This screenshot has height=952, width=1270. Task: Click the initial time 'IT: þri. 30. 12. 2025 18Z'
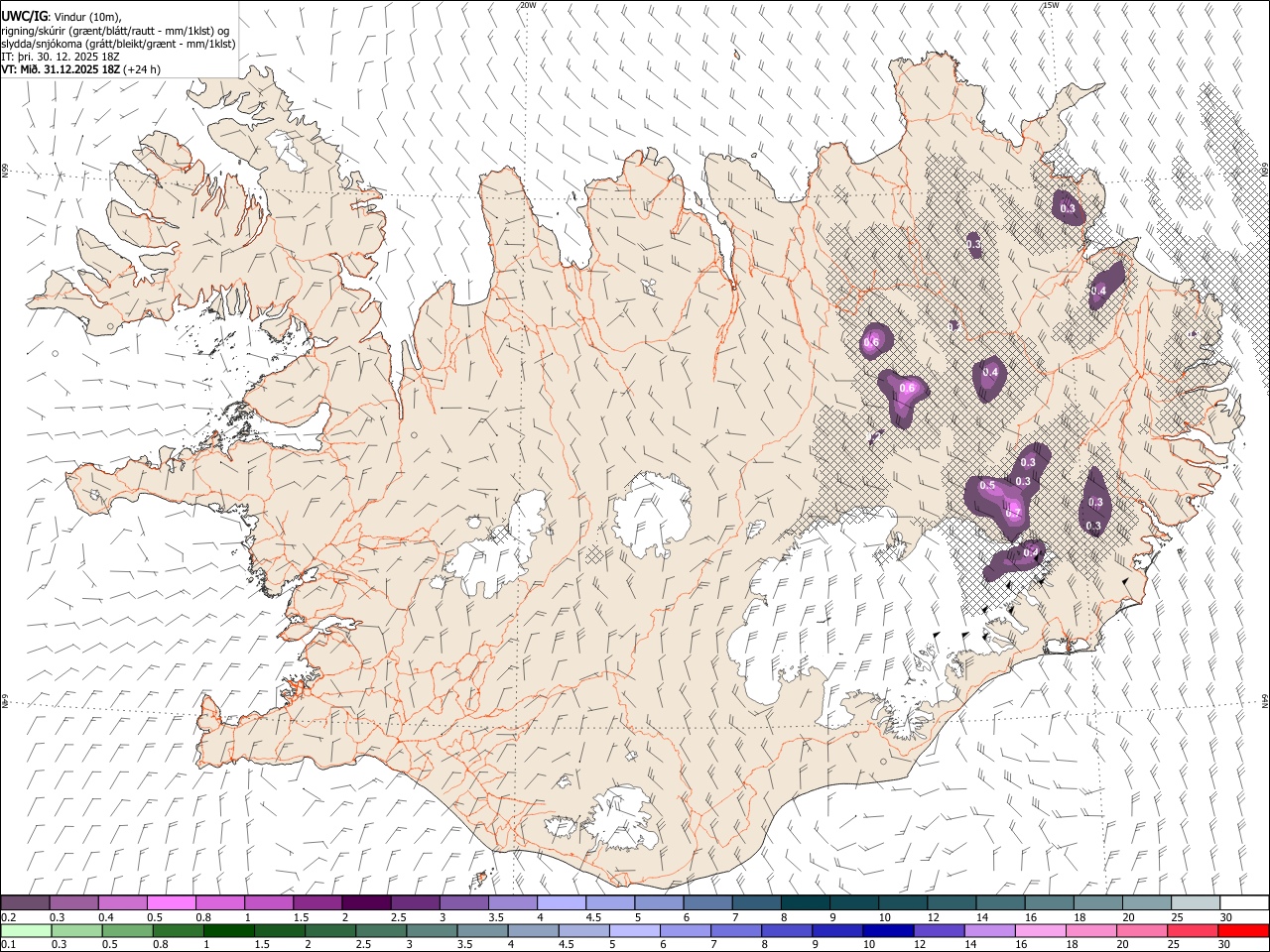pyautogui.click(x=61, y=57)
